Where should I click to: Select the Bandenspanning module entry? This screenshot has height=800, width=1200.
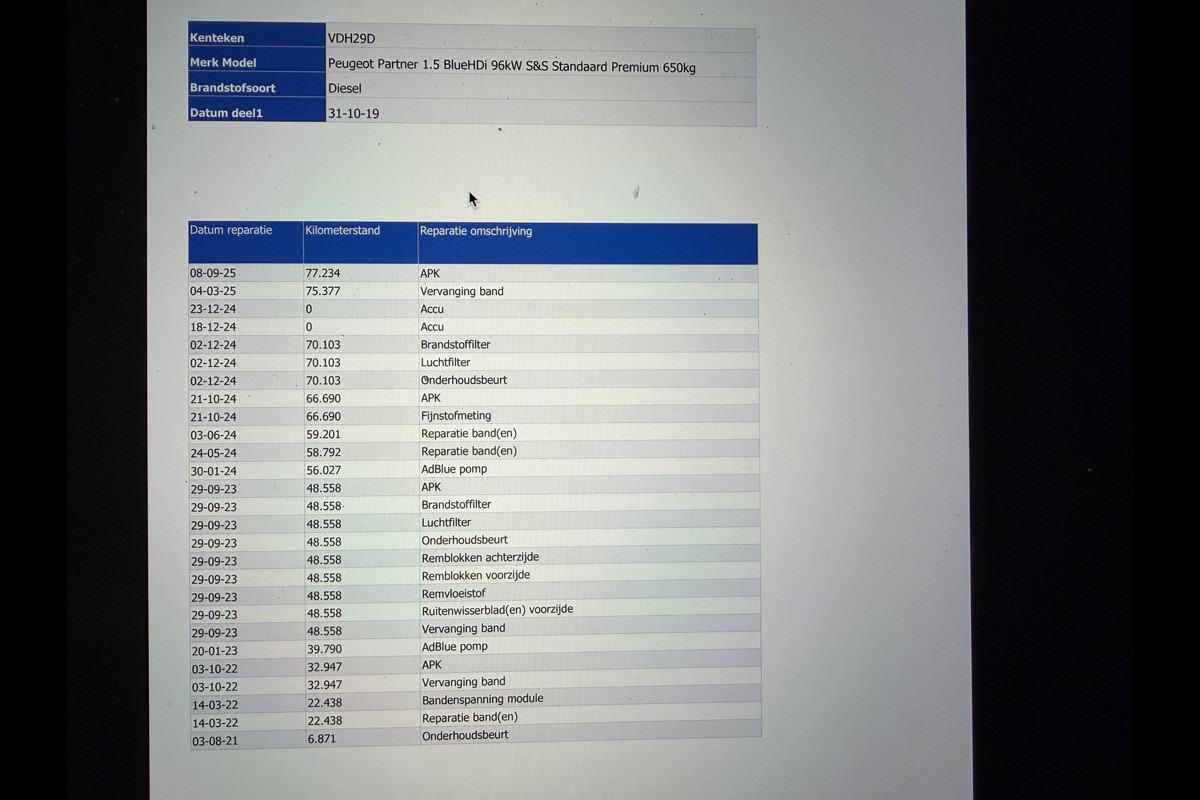pyautogui.click(x=482, y=699)
